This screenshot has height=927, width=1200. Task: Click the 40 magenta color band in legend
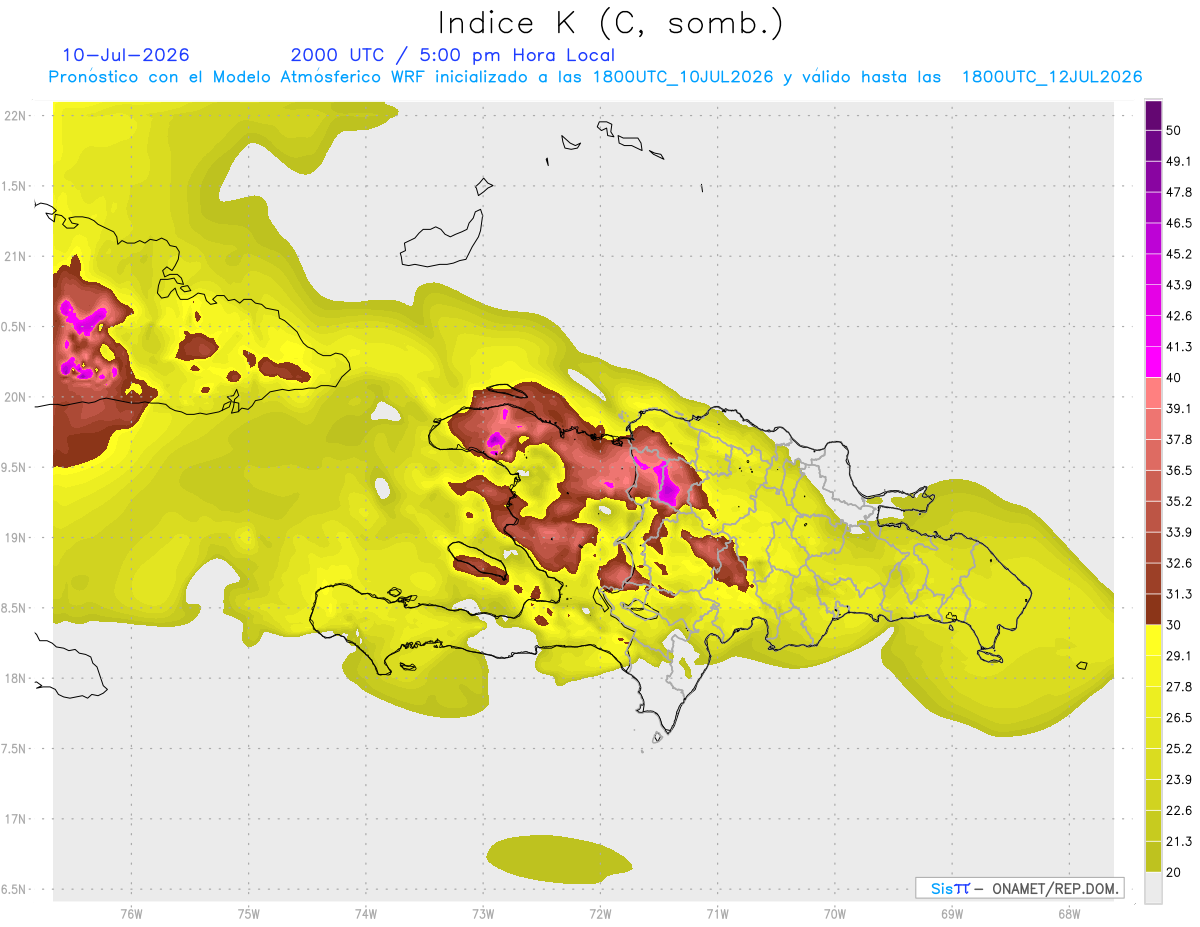(x=1153, y=361)
